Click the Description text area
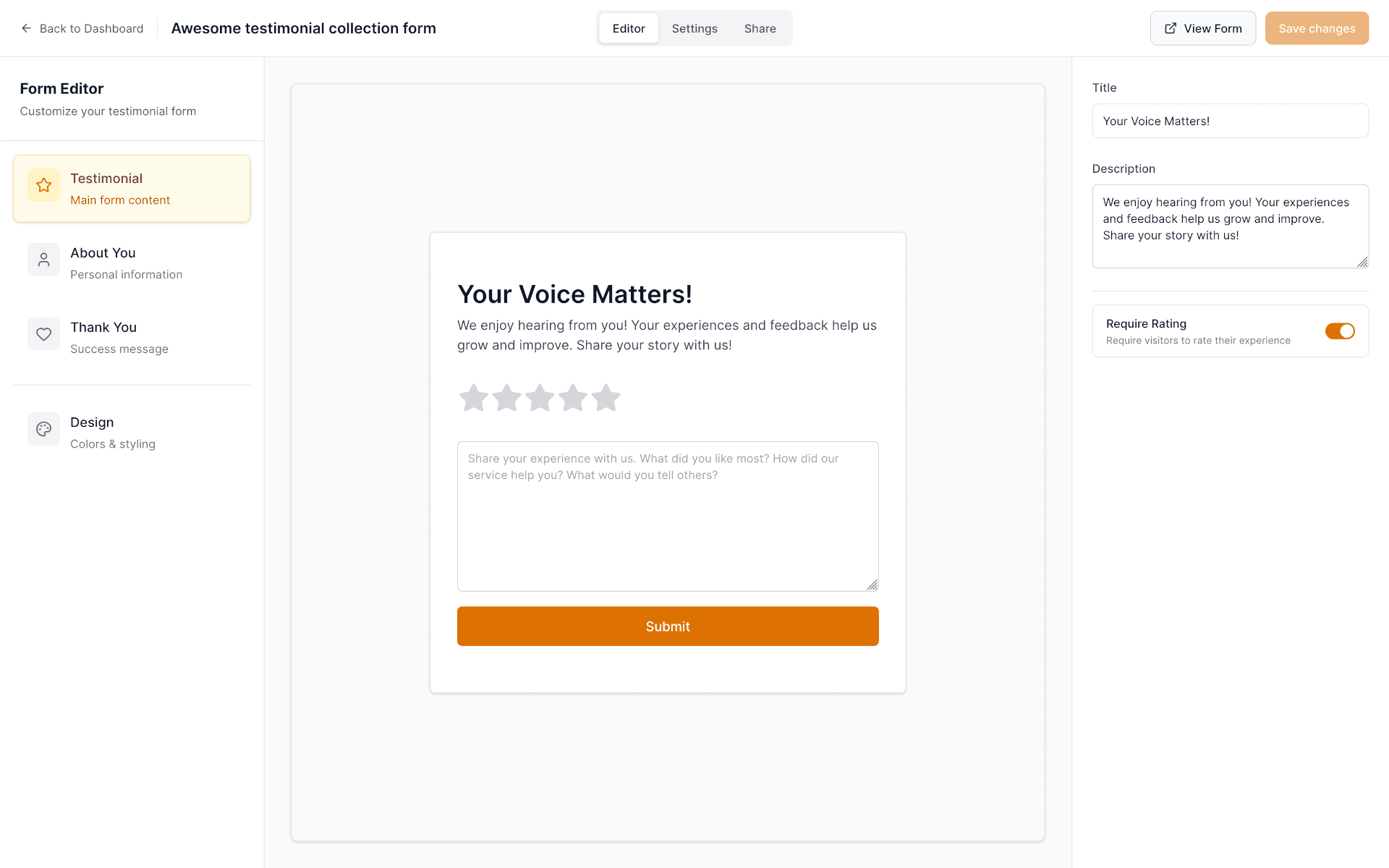Viewport: 1389px width, 868px height. coord(1229,226)
